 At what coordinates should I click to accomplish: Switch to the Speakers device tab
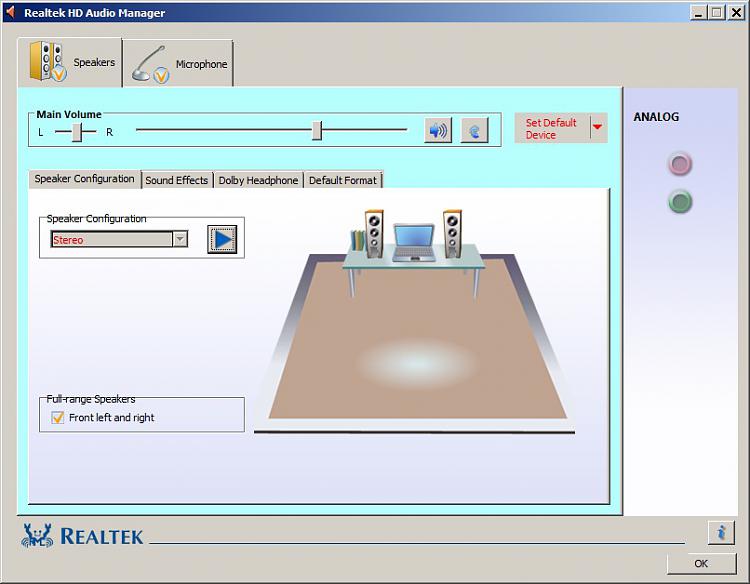[x=70, y=62]
